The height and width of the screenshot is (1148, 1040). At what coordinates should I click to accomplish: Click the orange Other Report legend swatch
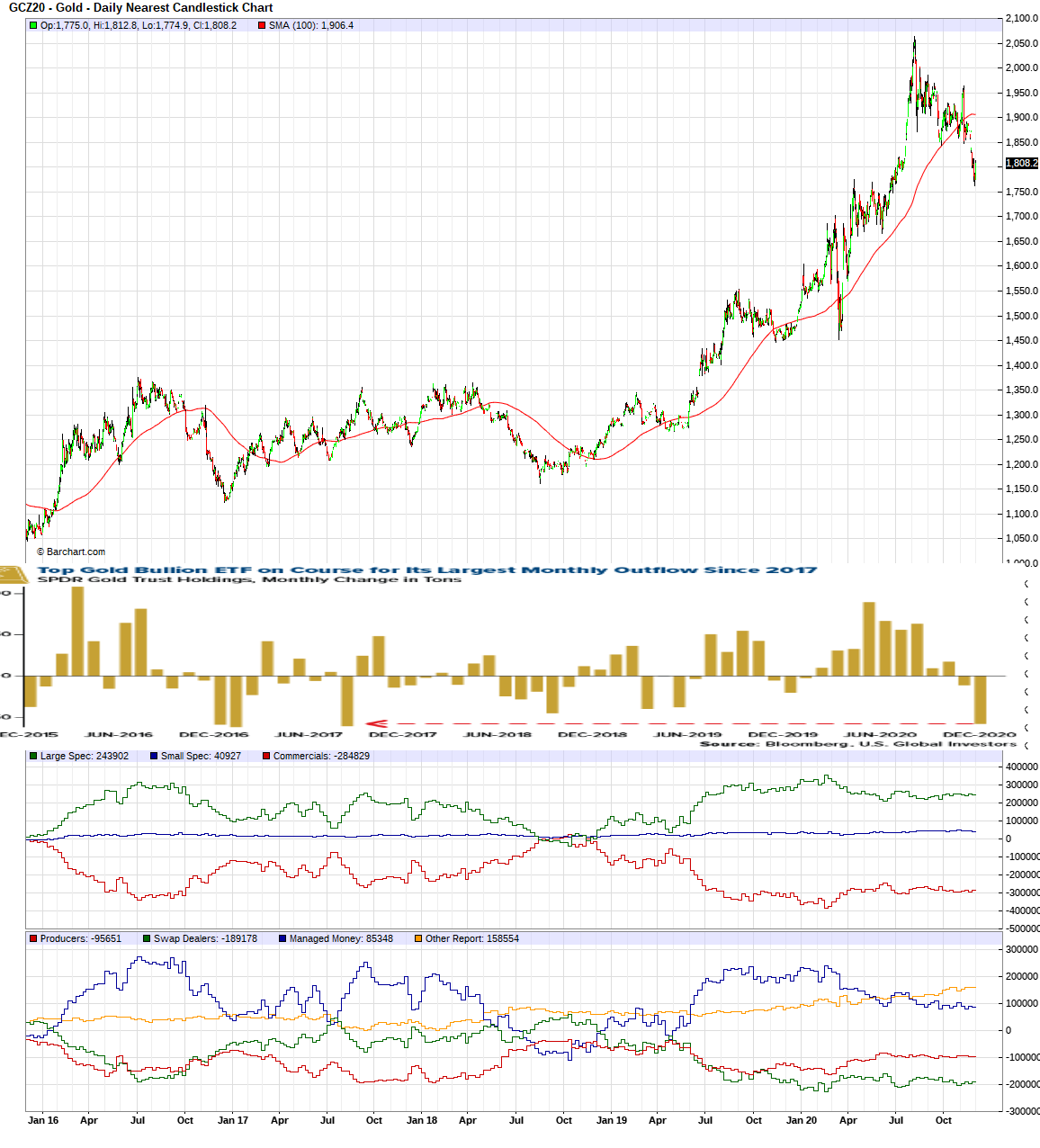click(x=418, y=938)
